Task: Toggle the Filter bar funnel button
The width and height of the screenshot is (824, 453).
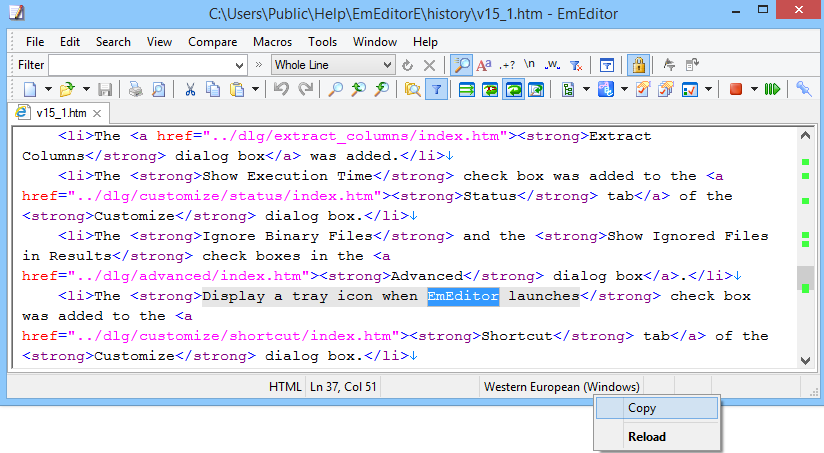Action: click(x=436, y=89)
